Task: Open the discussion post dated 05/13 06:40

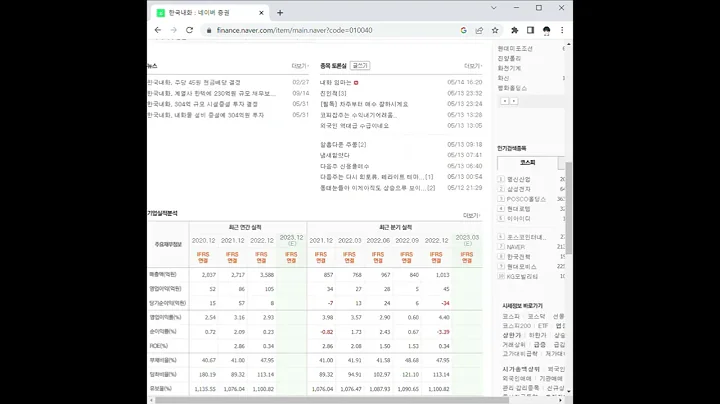Action: (x=344, y=166)
